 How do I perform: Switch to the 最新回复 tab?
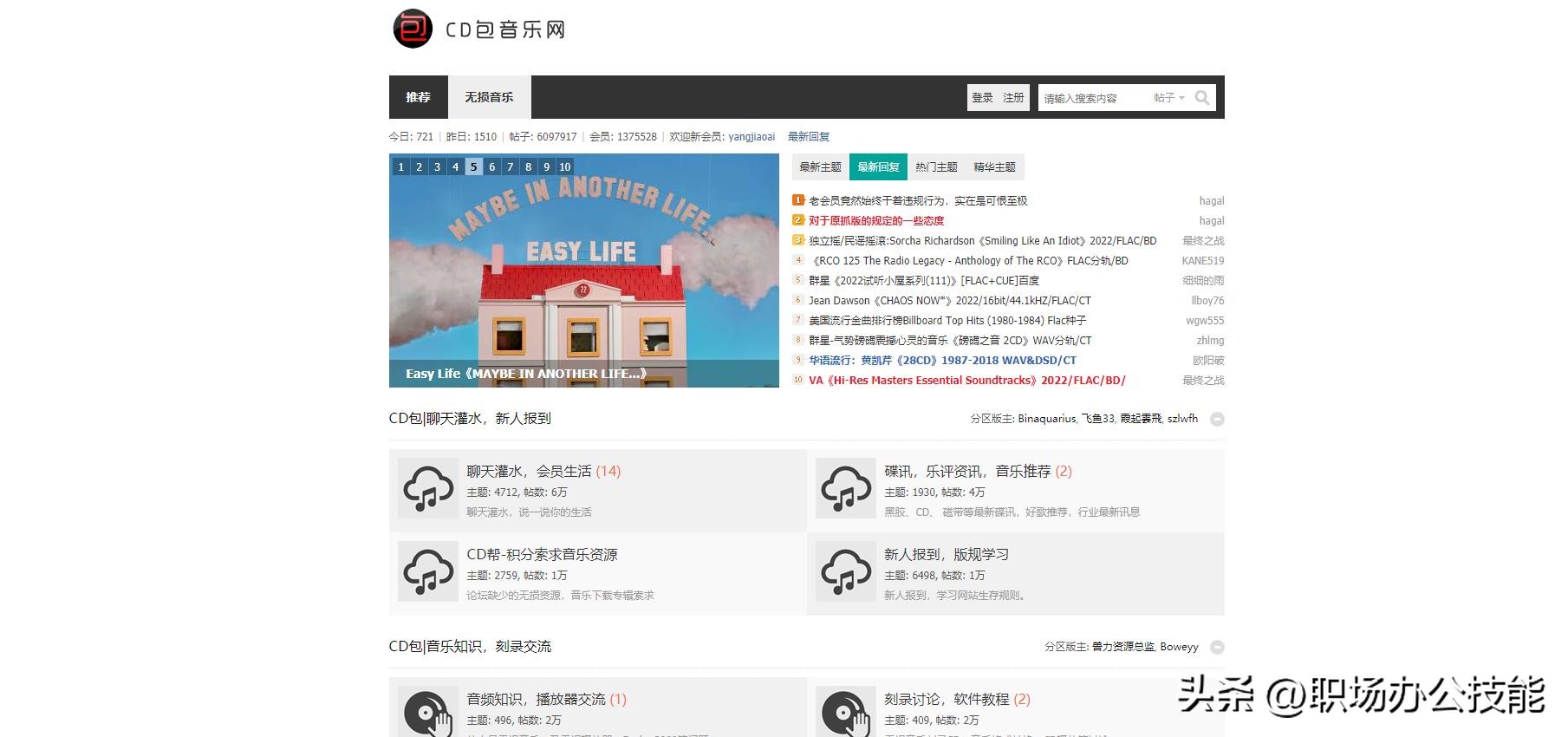pos(878,167)
